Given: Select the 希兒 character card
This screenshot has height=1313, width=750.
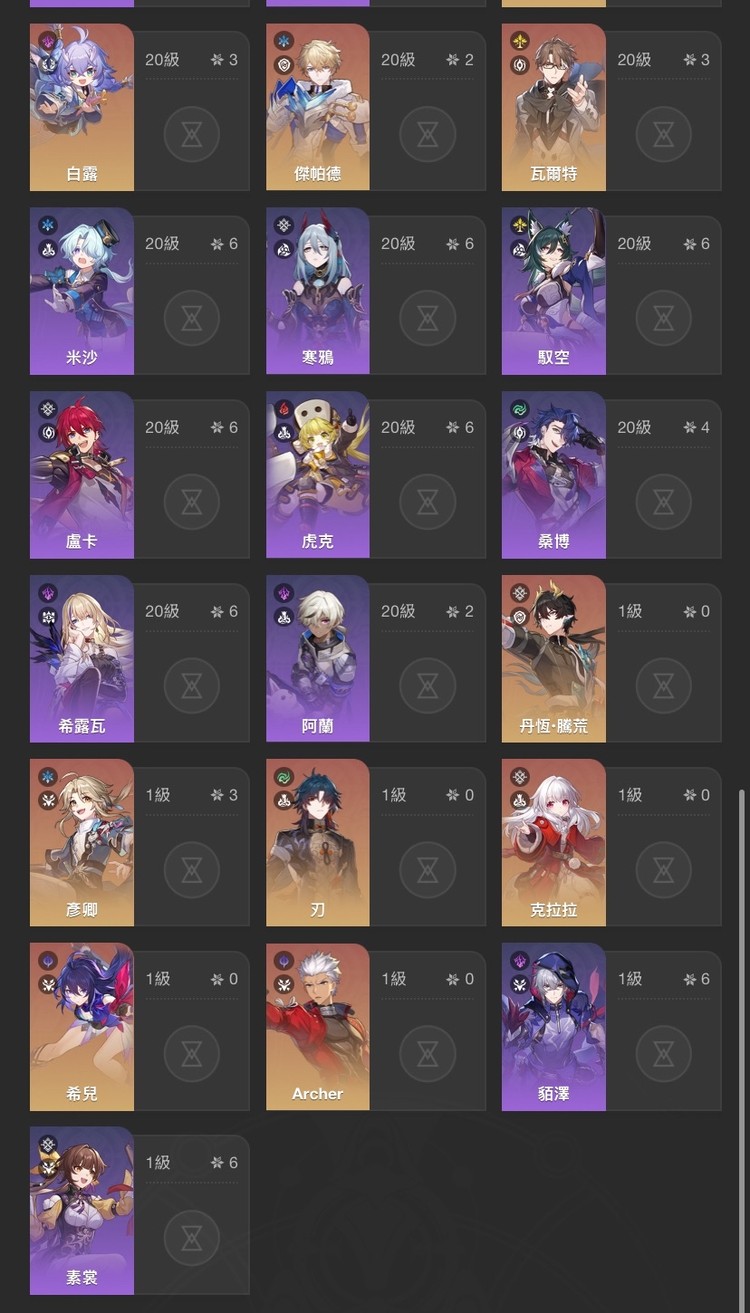Looking at the screenshot, I should 139,1027.
